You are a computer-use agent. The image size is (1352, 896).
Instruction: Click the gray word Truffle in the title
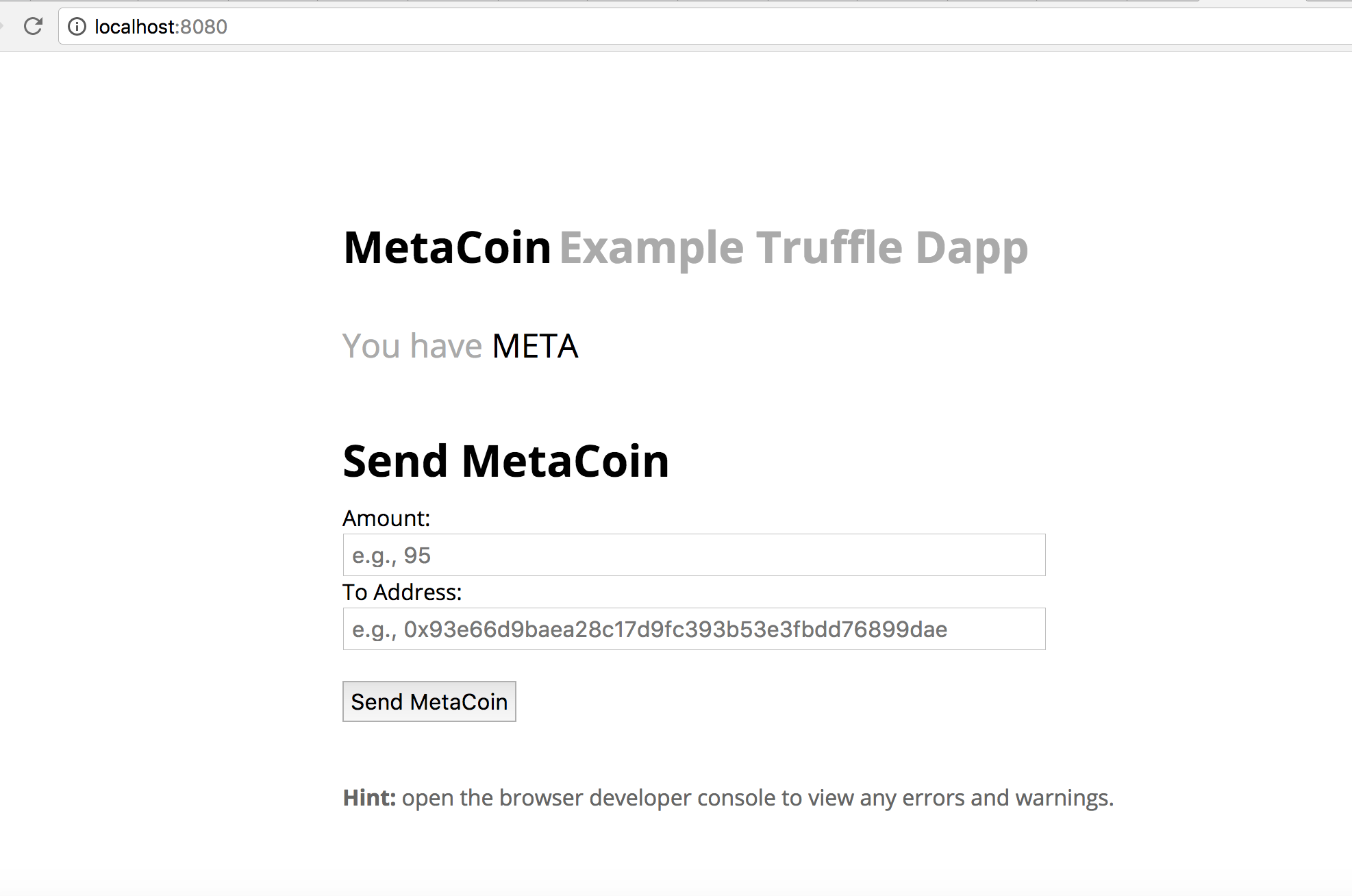pyautogui.click(x=829, y=248)
